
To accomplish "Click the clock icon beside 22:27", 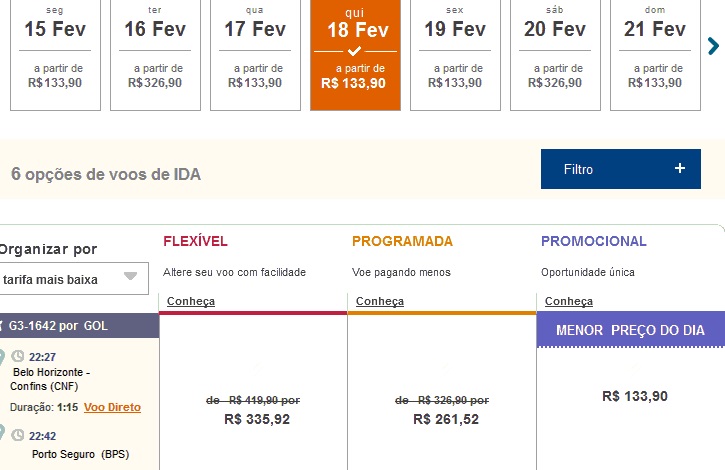I will 18,356.
